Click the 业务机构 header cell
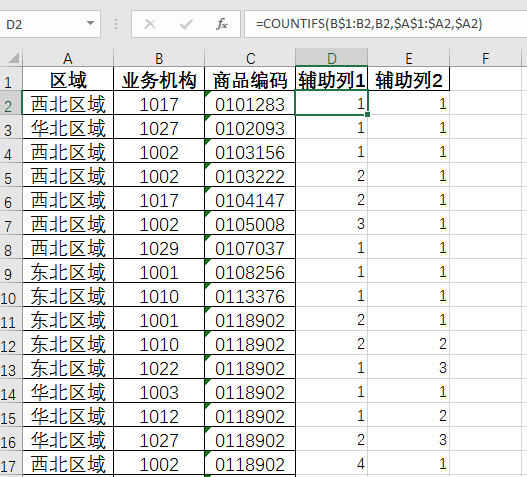Image resolution: width=527 pixels, height=477 pixels. [159, 80]
